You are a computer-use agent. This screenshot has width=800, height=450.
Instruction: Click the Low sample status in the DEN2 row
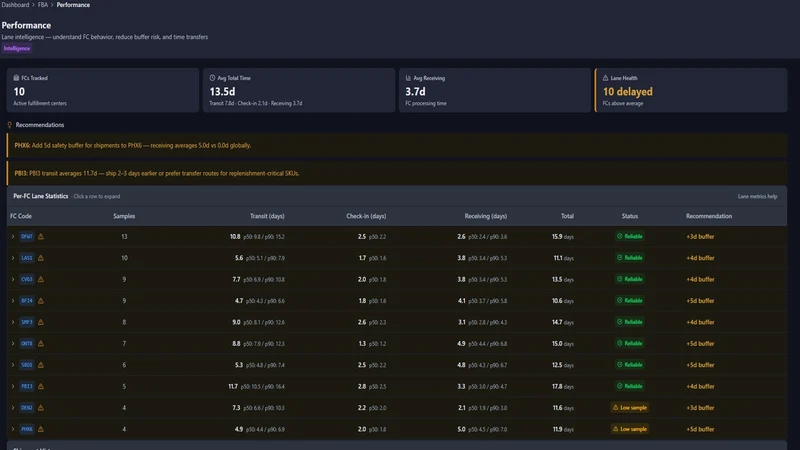[630, 408]
